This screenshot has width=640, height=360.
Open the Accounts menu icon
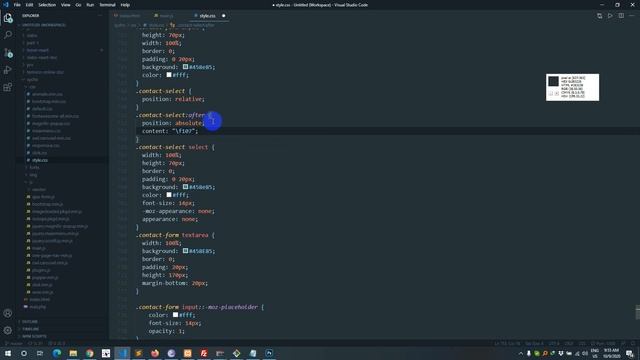pos(8,313)
